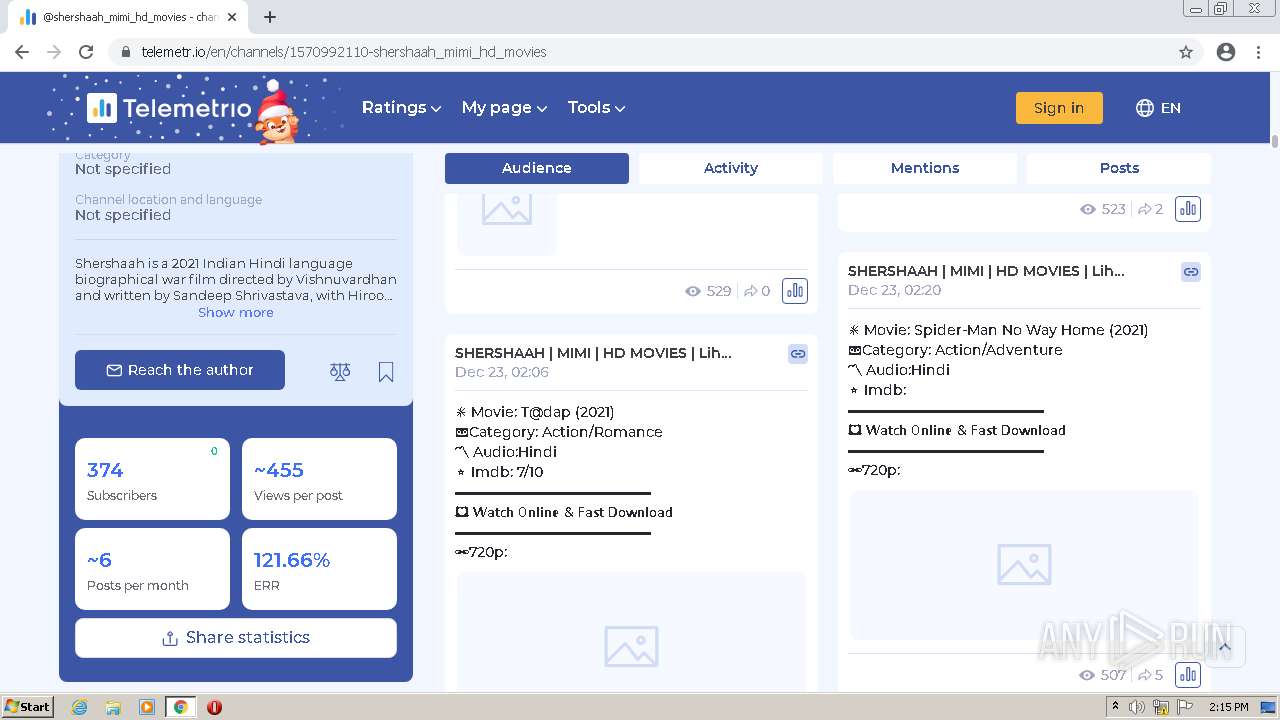Show hidden tray icons arrow

coord(1116,707)
